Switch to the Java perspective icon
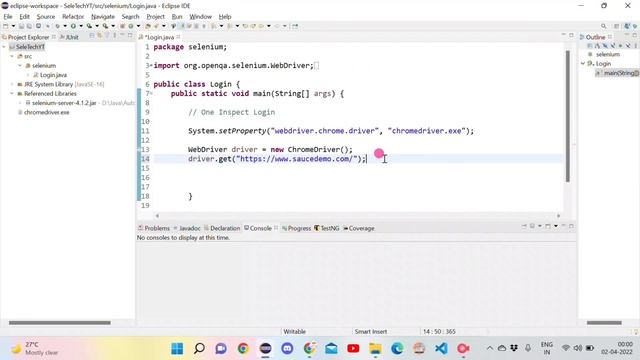 tap(627, 26)
